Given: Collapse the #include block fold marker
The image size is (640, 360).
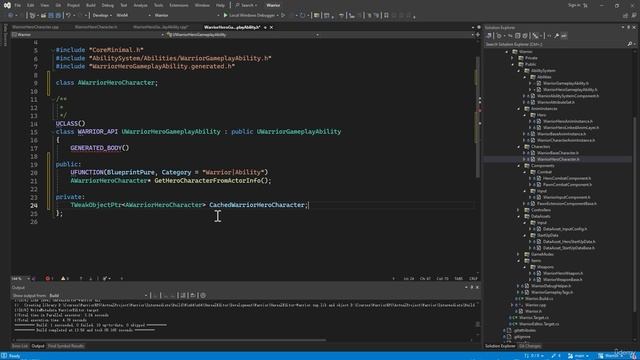Looking at the screenshot, I should coord(53,50).
